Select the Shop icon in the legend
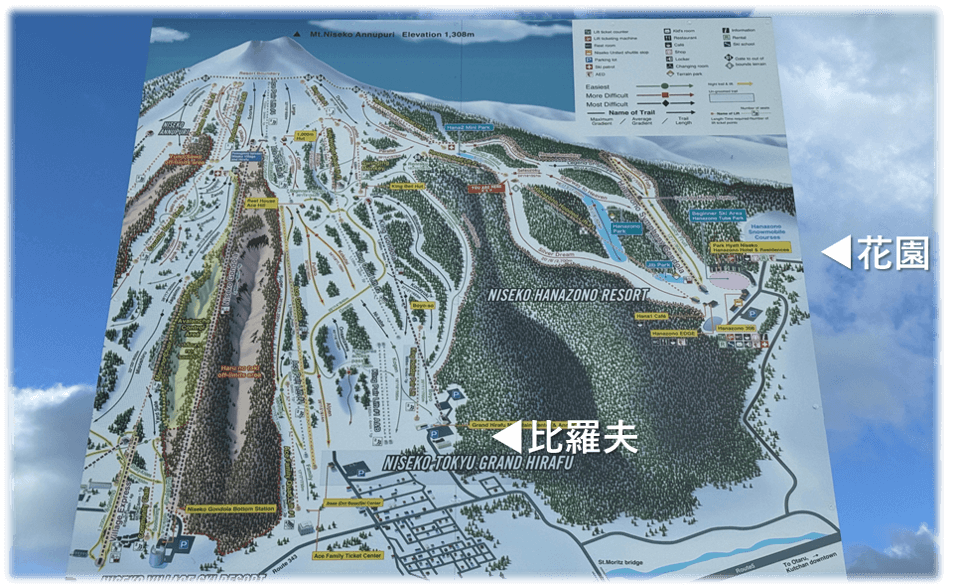 coord(671,51)
